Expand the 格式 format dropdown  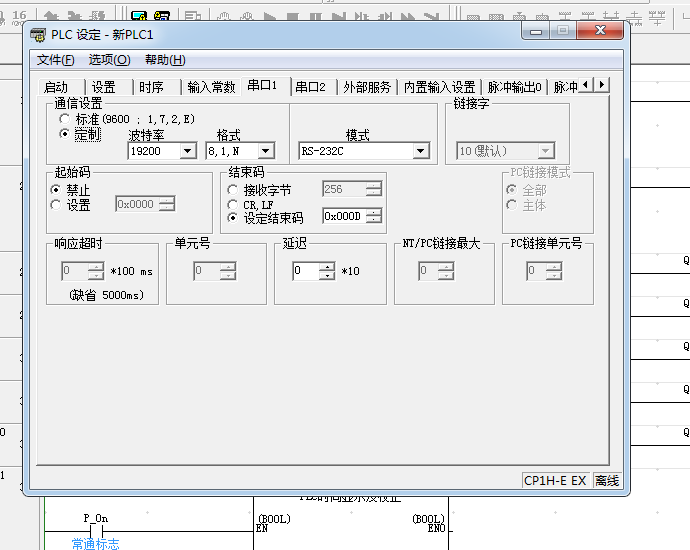point(265,151)
